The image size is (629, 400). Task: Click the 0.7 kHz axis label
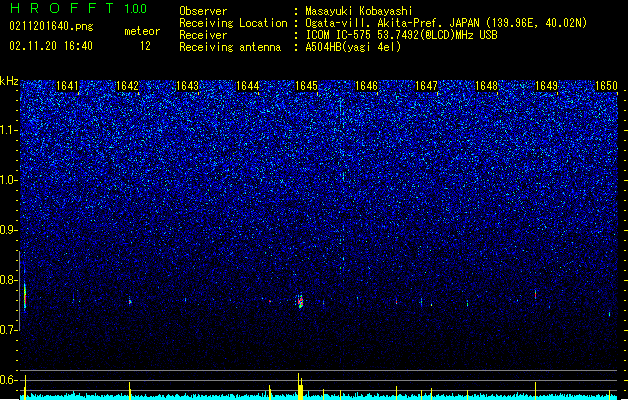click(9, 330)
